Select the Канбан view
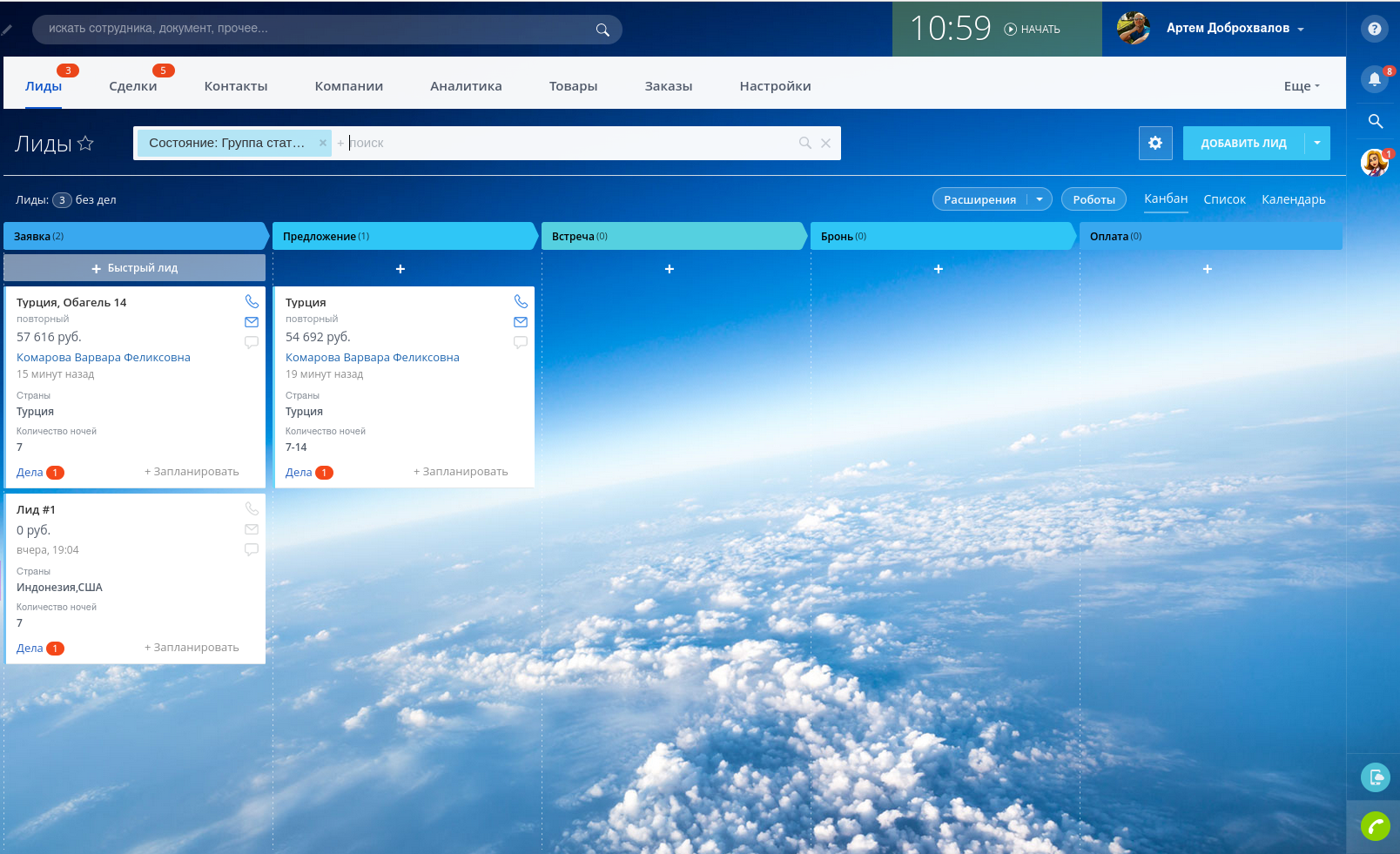 (x=1166, y=198)
